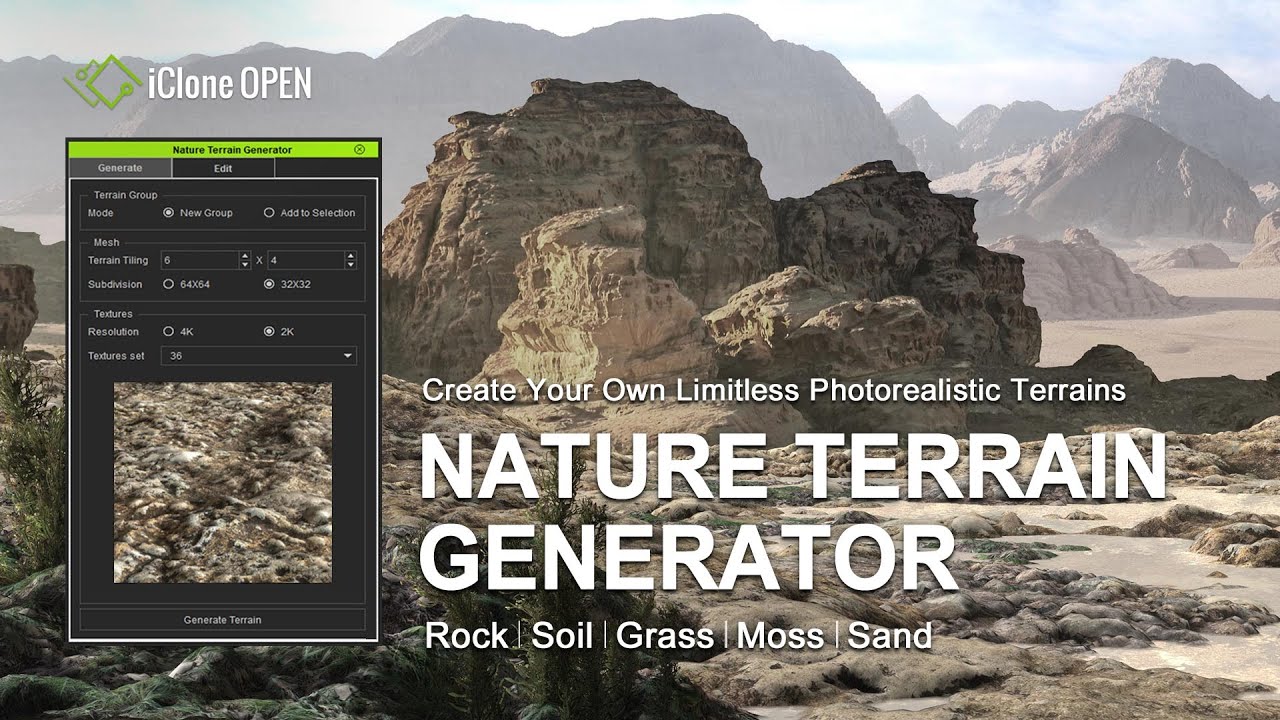Switch to the Generate tab

pyautogui.click(x=120, y=168)
